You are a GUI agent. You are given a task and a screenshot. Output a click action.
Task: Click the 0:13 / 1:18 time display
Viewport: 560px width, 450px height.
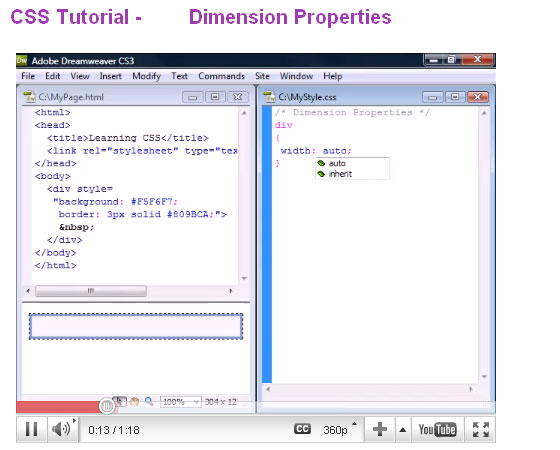coord(114,430)
